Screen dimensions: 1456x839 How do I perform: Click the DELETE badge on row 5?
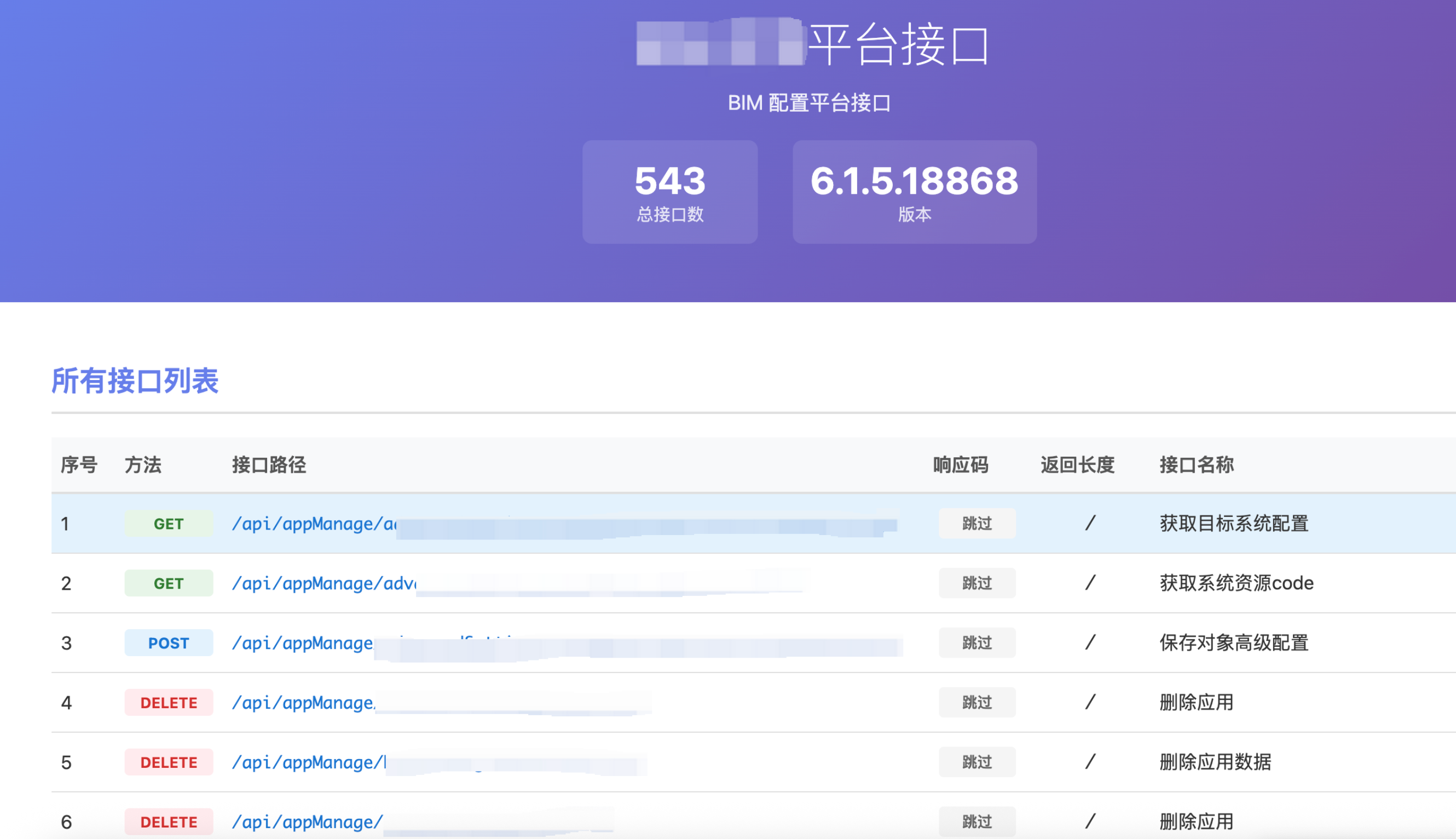[169, 762]
